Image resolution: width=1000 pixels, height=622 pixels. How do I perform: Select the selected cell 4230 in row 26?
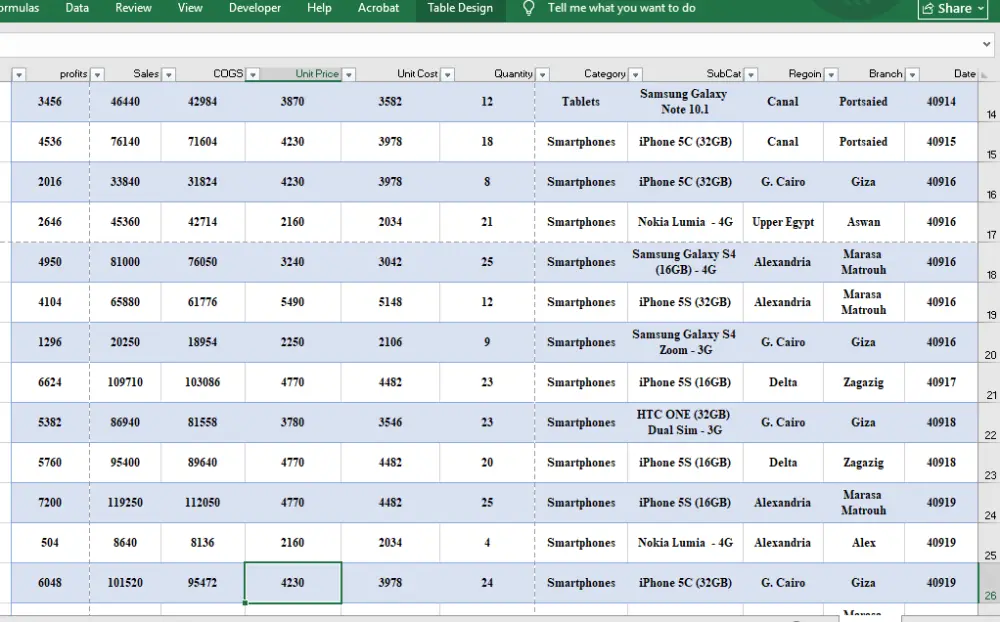coord(293,582)
